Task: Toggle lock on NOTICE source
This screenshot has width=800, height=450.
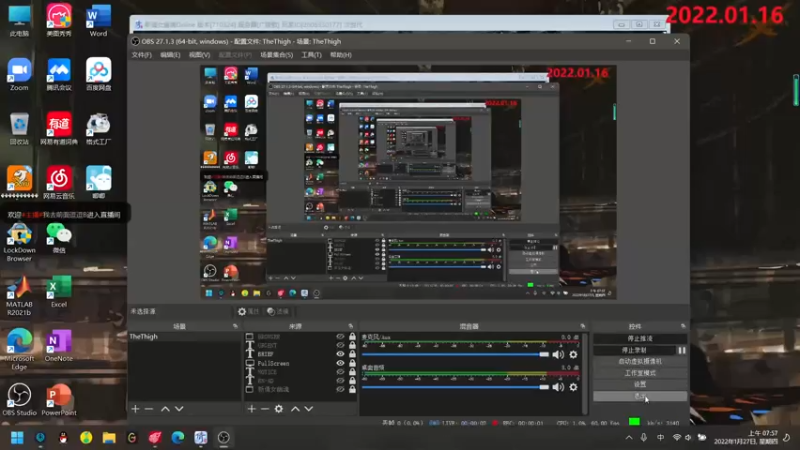Action: [x=352, y=372]
